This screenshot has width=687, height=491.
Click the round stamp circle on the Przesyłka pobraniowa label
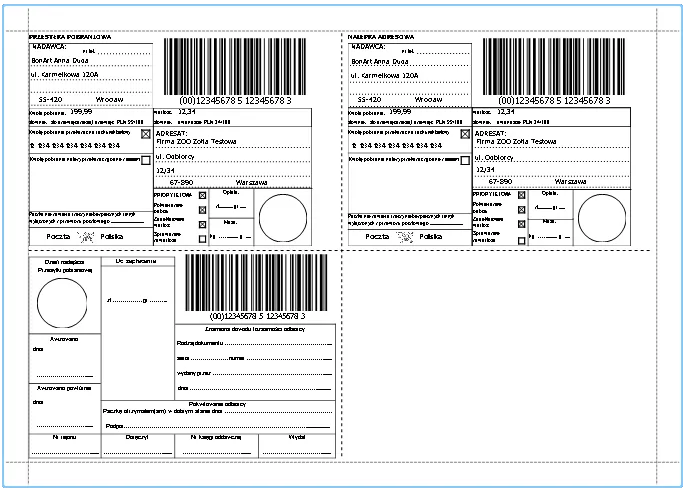coord(283,219)
